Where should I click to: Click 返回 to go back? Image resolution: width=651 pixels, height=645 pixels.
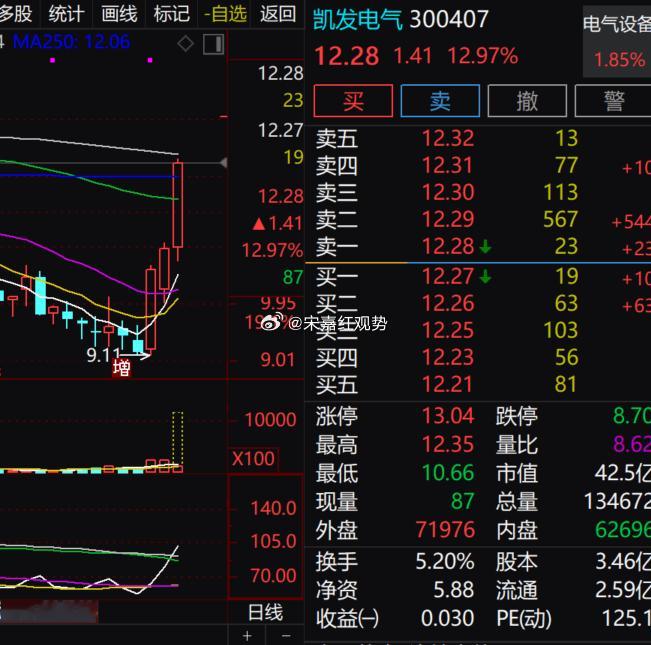278,14
